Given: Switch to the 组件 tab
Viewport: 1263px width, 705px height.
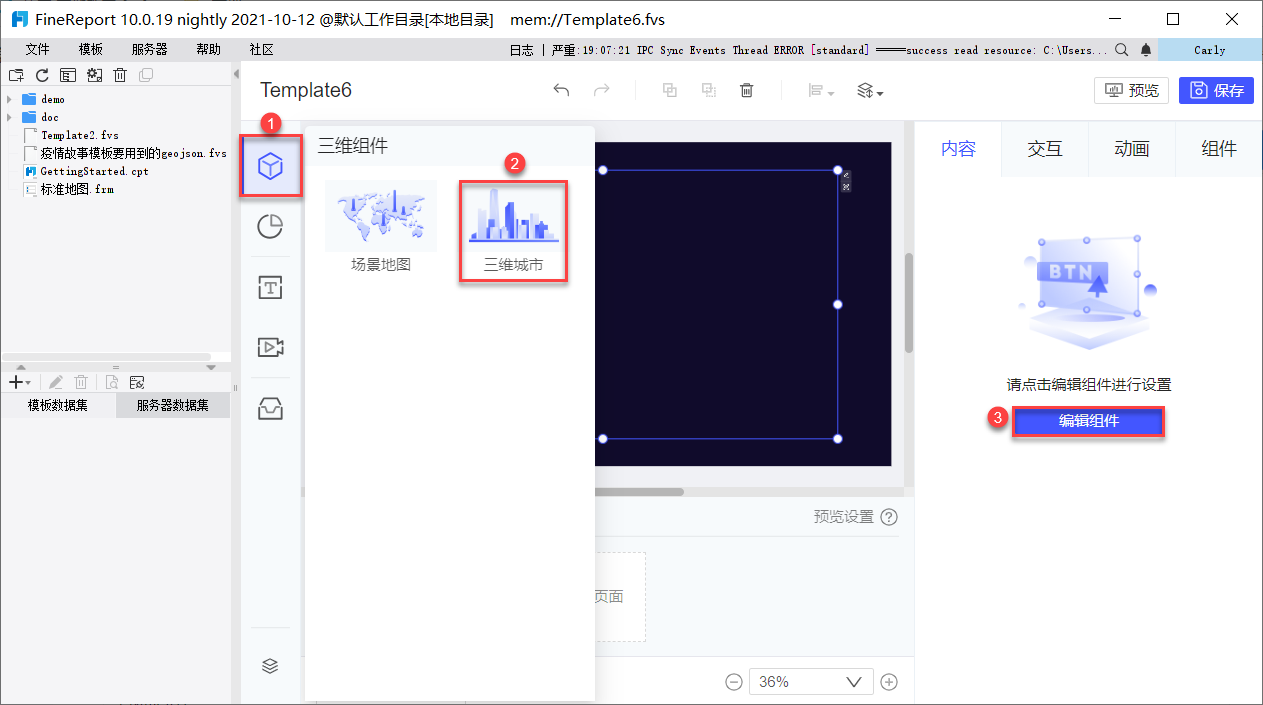Looking at the screenshot, I should click(x=1219, y=149).
